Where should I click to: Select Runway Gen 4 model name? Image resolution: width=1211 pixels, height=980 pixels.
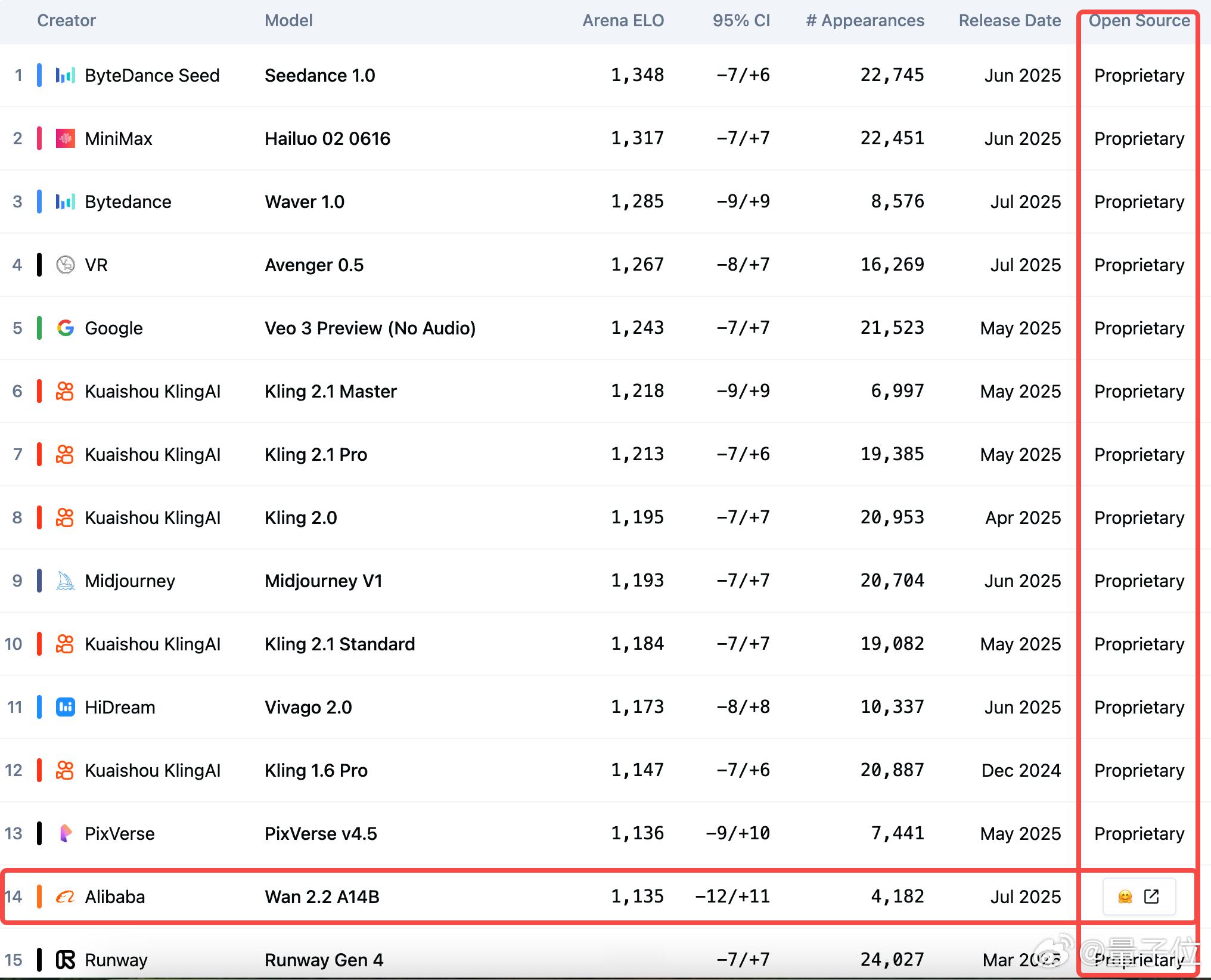tap(324, 960)
